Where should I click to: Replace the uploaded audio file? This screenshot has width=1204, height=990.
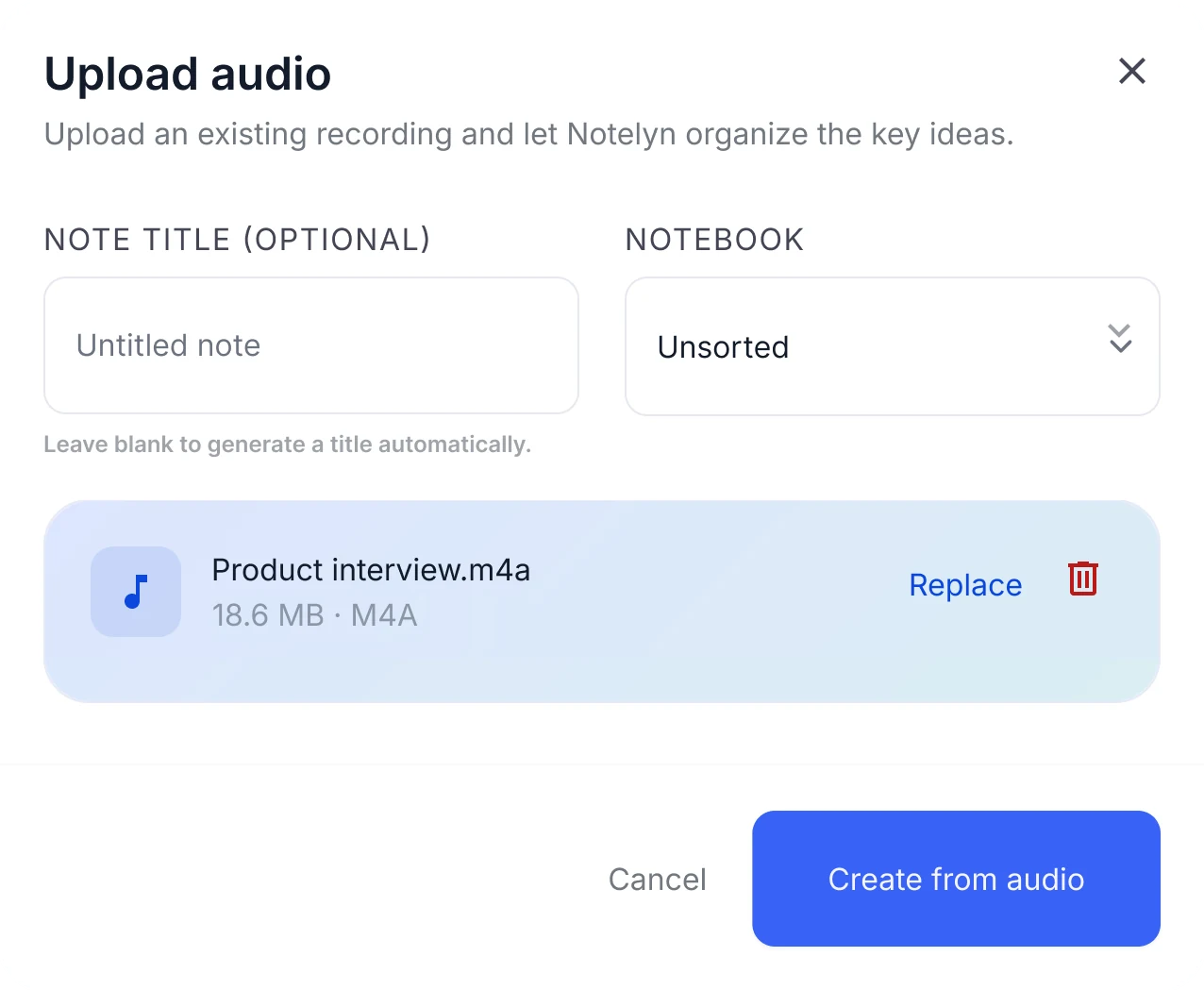click(965, 585)
